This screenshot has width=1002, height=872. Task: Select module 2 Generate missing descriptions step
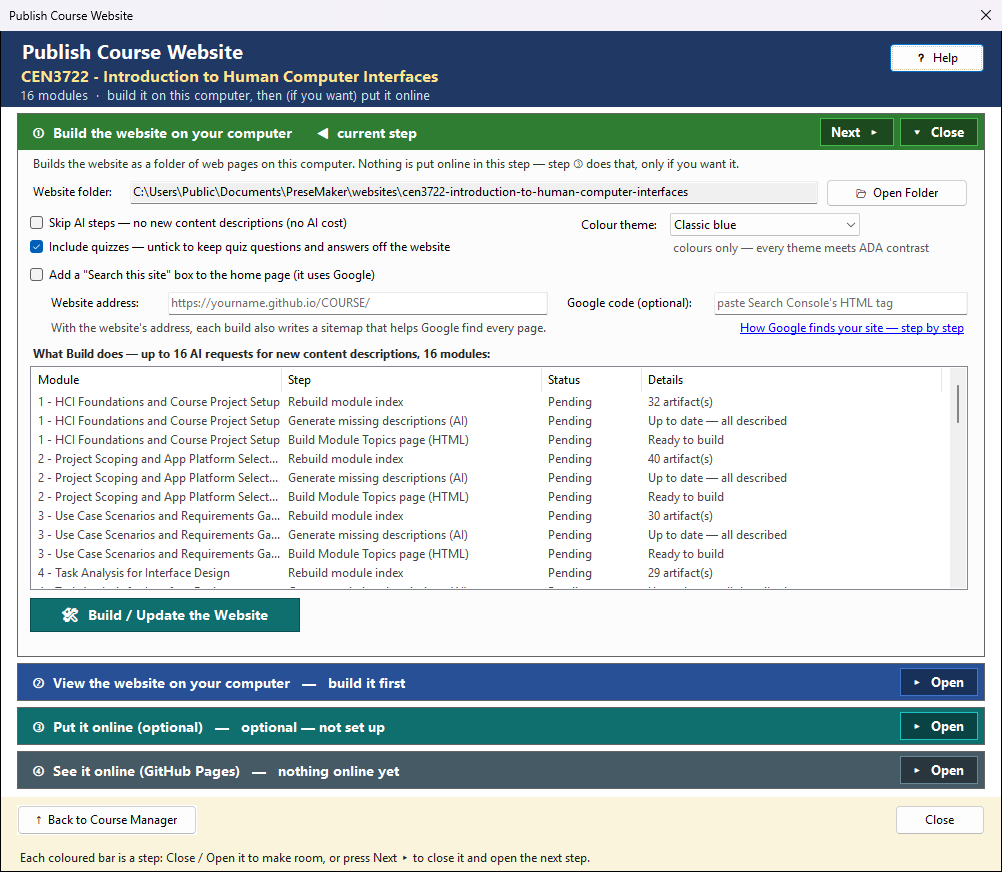[378, 478]
